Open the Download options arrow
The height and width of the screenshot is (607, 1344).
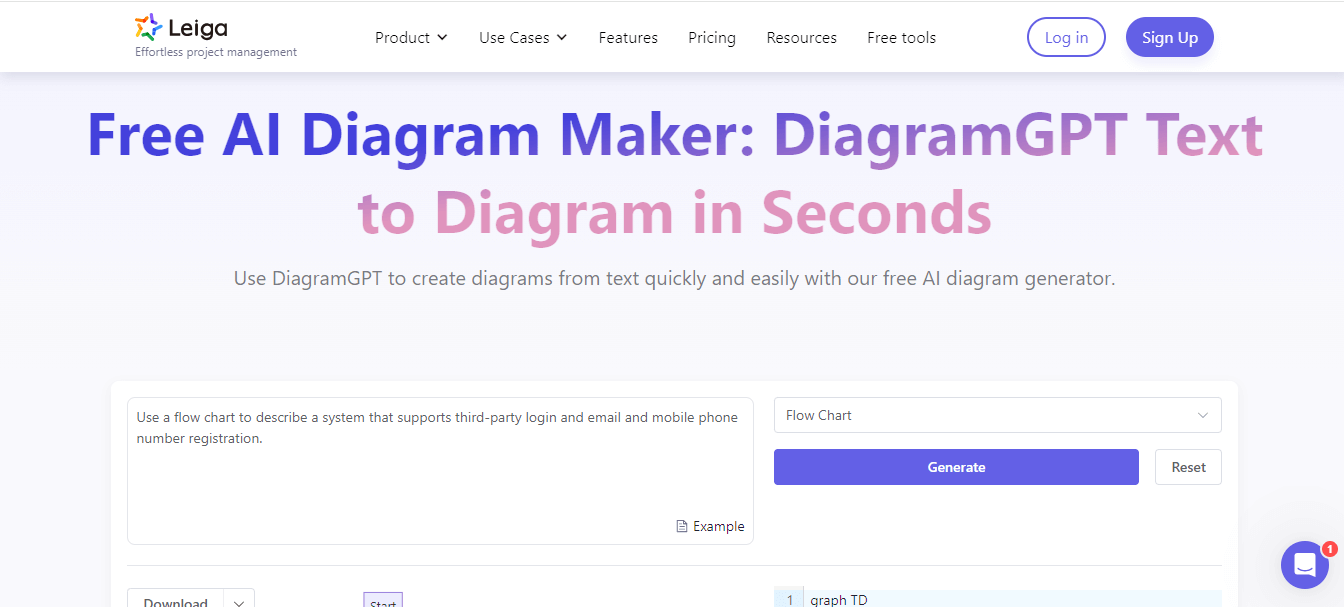(x=239, y=602)
